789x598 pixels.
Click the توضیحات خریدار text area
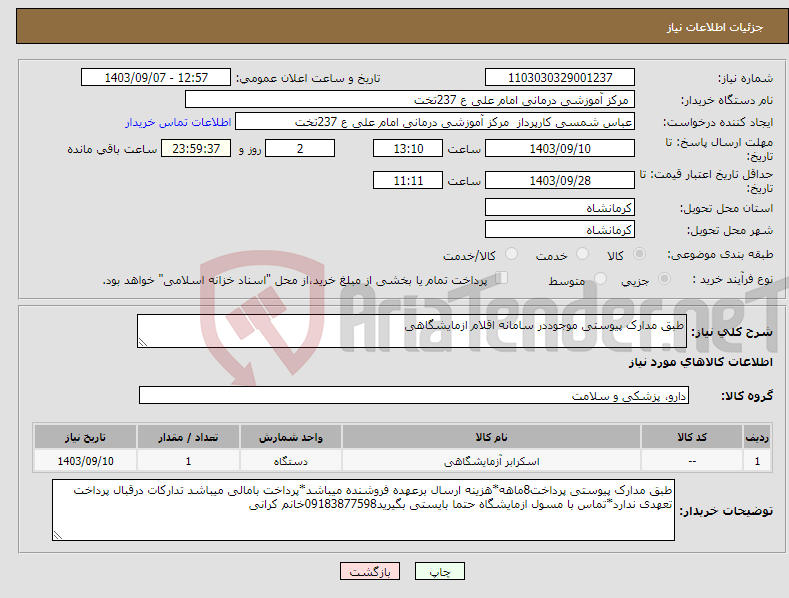coord(363,510)
